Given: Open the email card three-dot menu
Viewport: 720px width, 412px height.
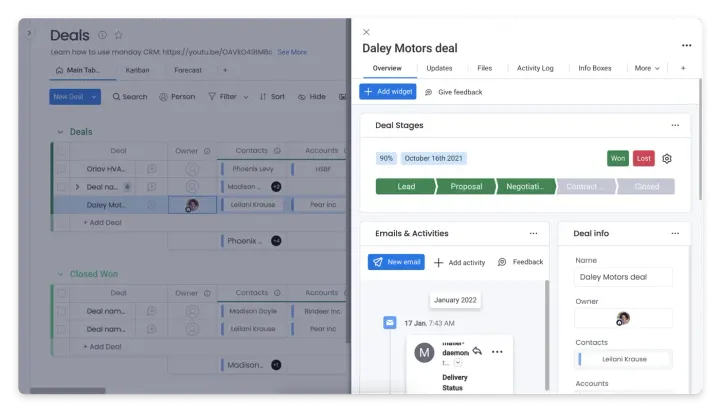Looking at the screenshot, I should [497, 352].
